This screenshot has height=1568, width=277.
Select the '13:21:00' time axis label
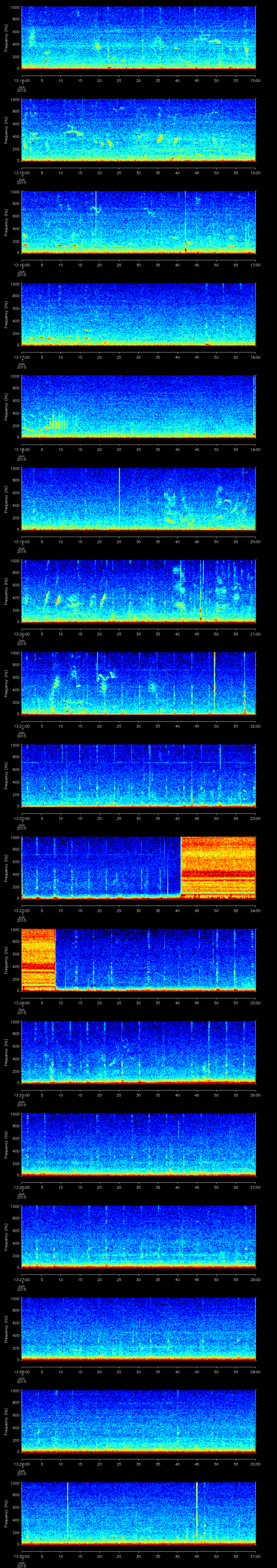[22, 726]
